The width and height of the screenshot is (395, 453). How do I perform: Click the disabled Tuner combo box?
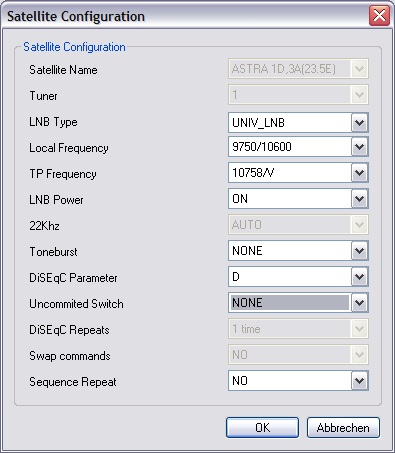coord(298,95)
